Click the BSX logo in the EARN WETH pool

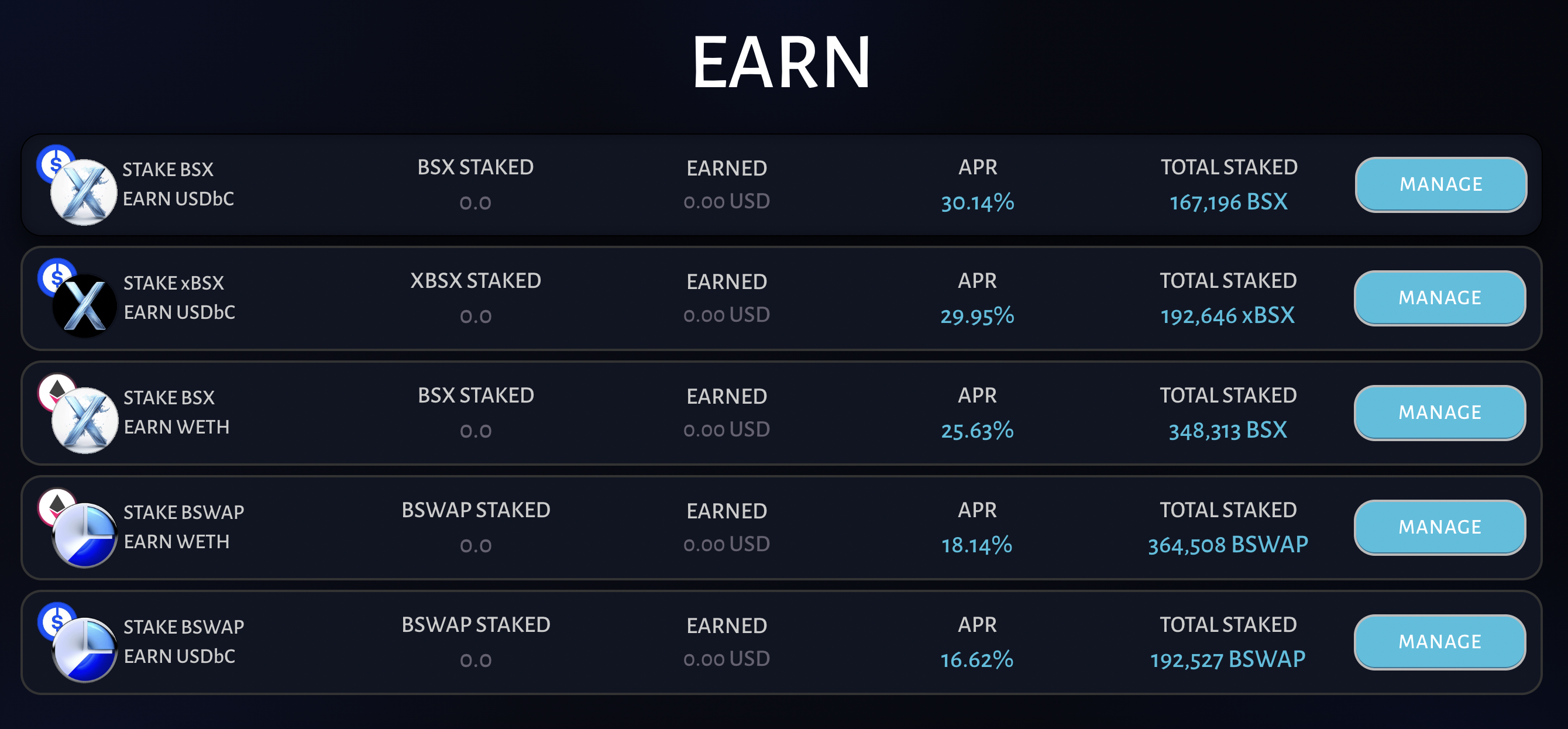tap(85, 420)
